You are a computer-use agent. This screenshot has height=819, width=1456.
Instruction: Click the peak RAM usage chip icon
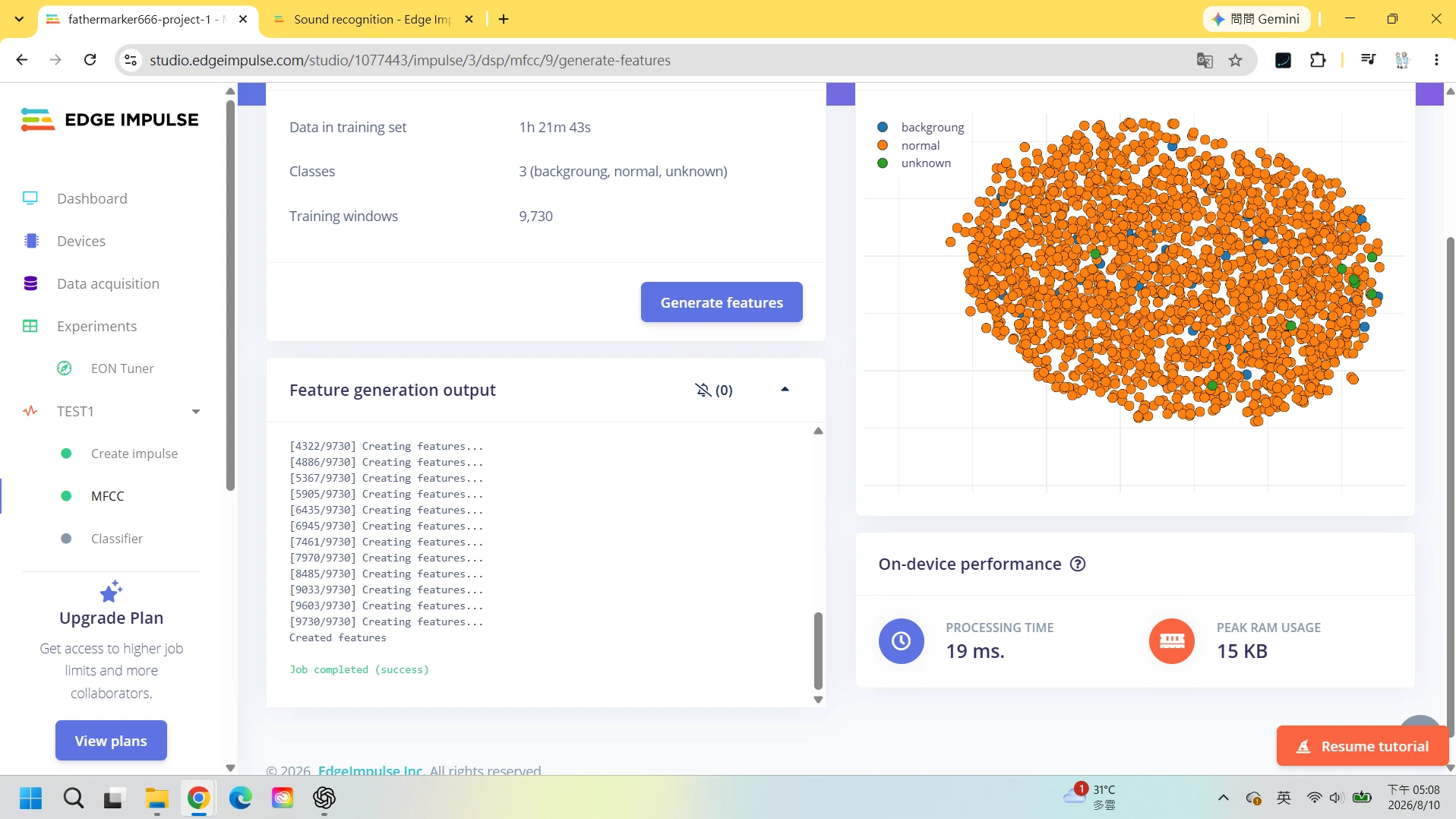1172,641
